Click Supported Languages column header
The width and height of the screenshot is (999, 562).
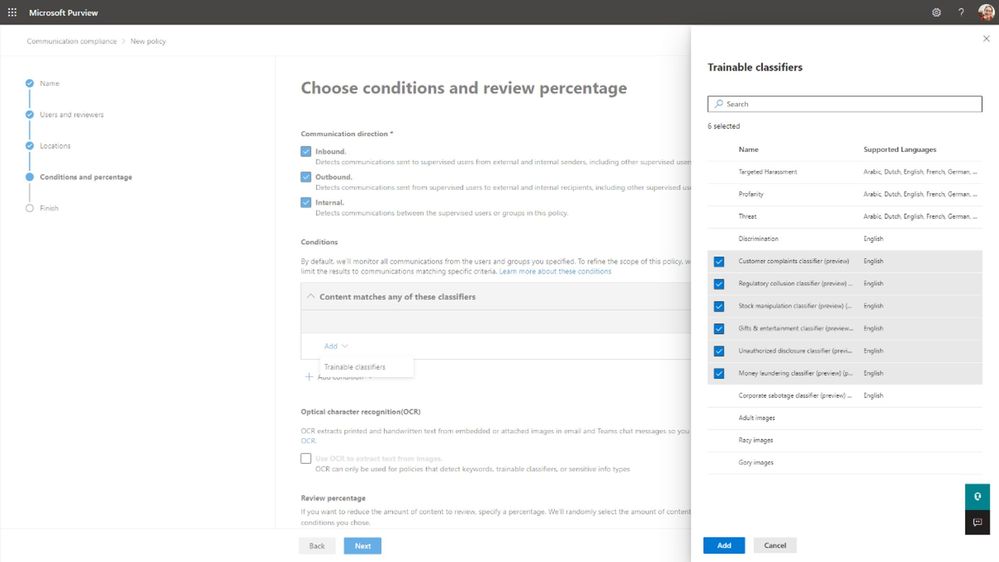(x=900, y=150)
